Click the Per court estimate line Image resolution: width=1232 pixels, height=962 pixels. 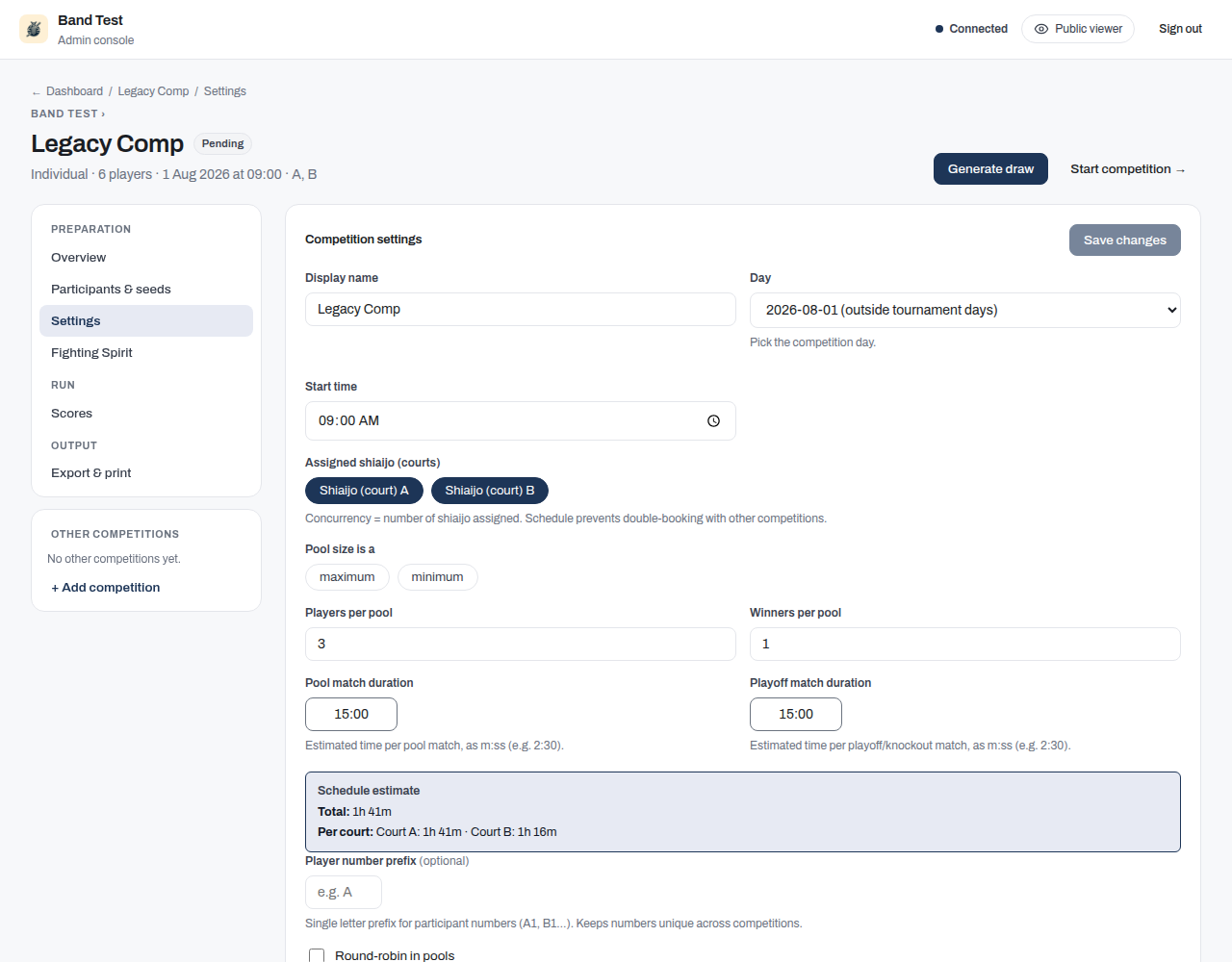(437, 832)
